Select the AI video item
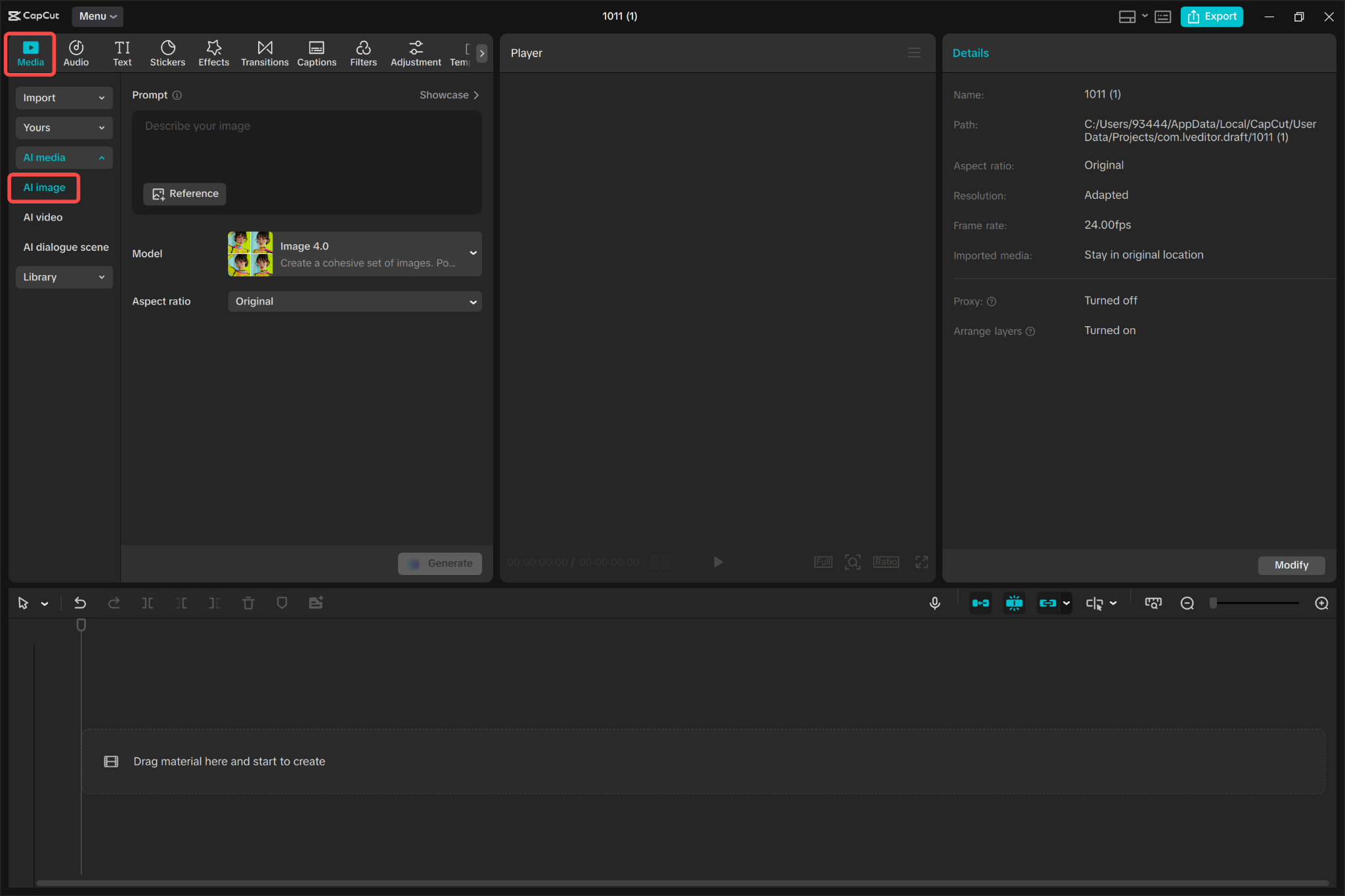Image resolution: width=1345 pixels, height=896 pixels. point(43,217)
